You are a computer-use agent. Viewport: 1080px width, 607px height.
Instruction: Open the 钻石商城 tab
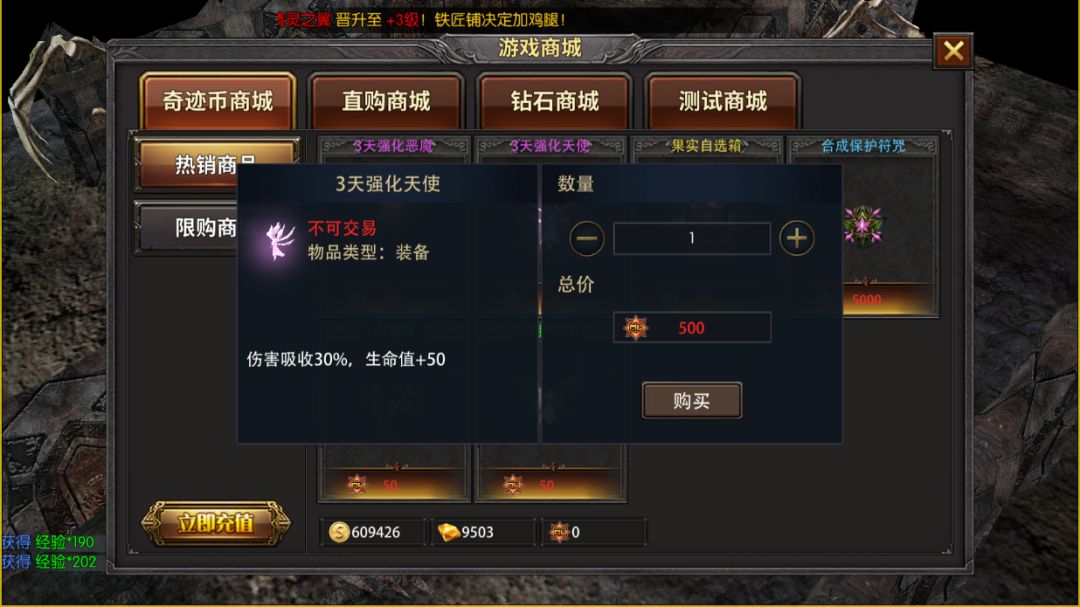[x=554, y=101]
